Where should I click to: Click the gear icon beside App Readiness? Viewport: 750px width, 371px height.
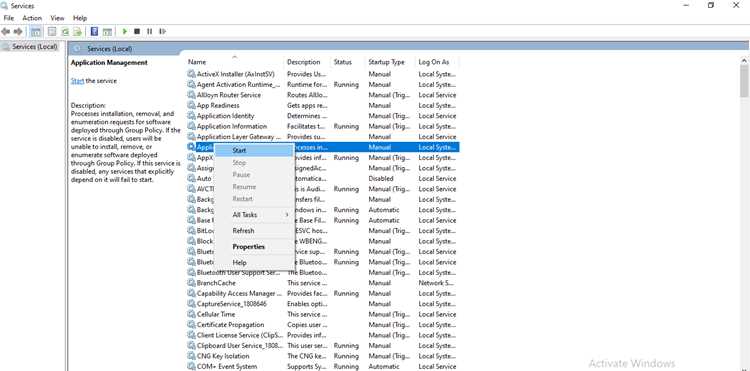192,106
